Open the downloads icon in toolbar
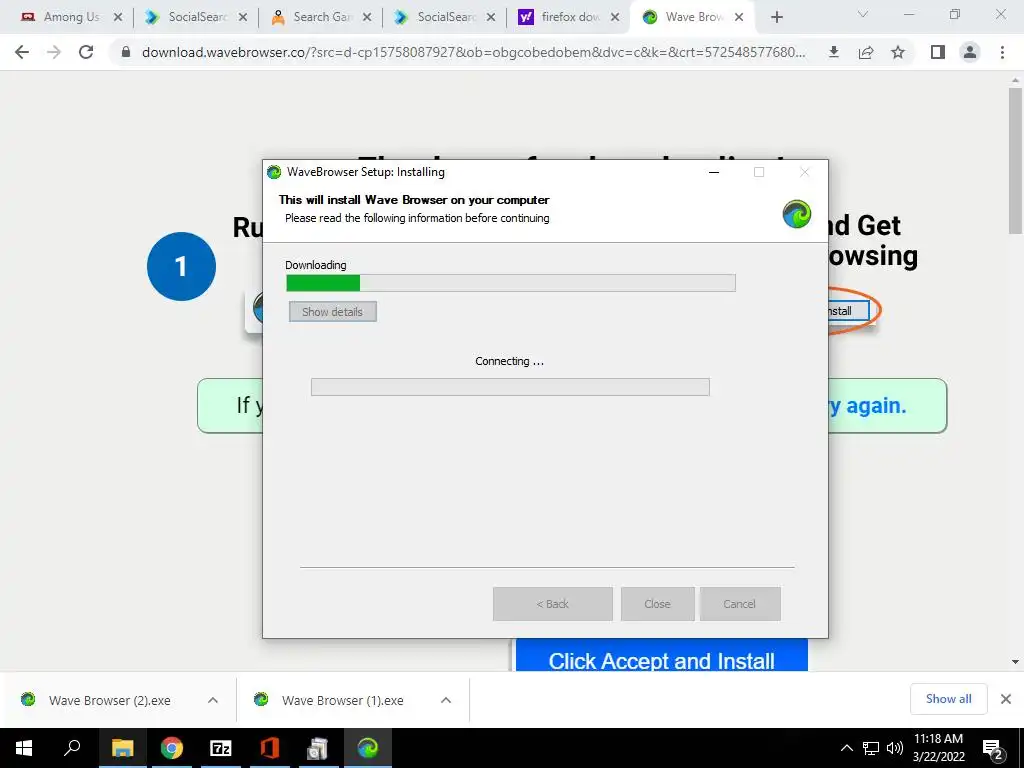 click(x=833, y=52)
